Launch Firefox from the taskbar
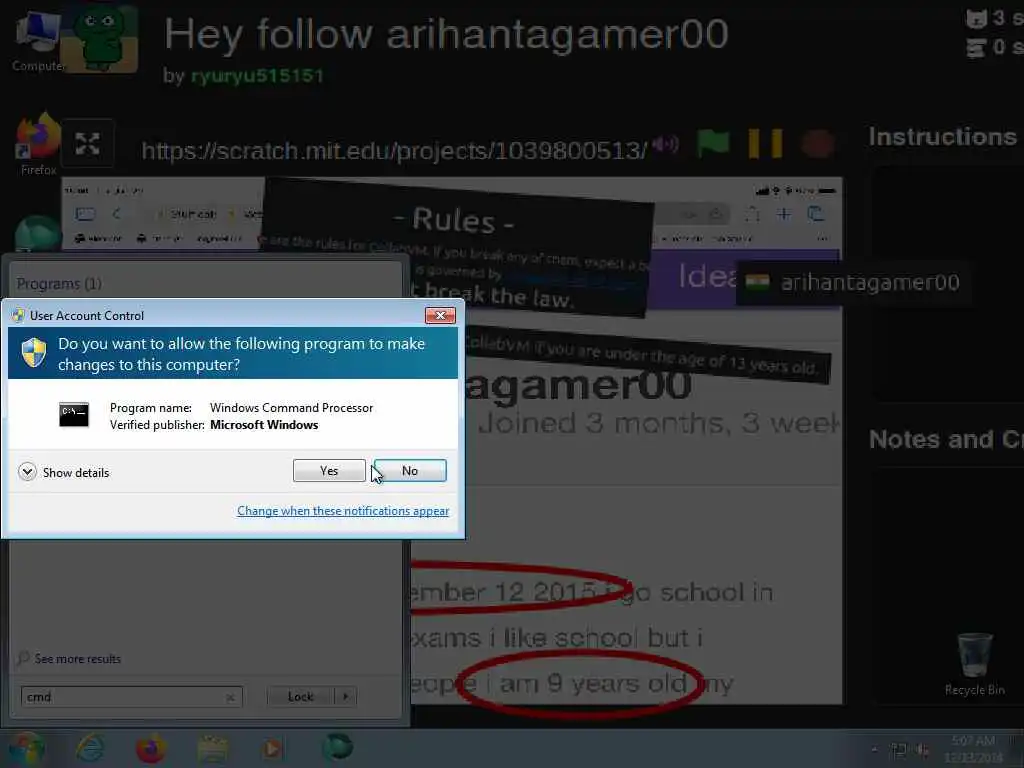 coord(151,748)
